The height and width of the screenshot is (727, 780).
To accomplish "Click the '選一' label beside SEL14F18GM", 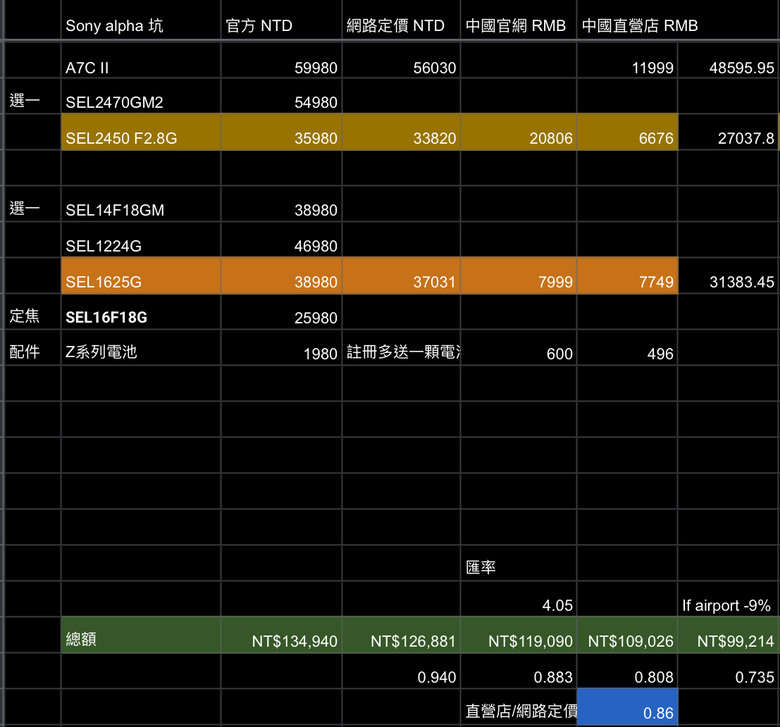I will click(32, 204).
